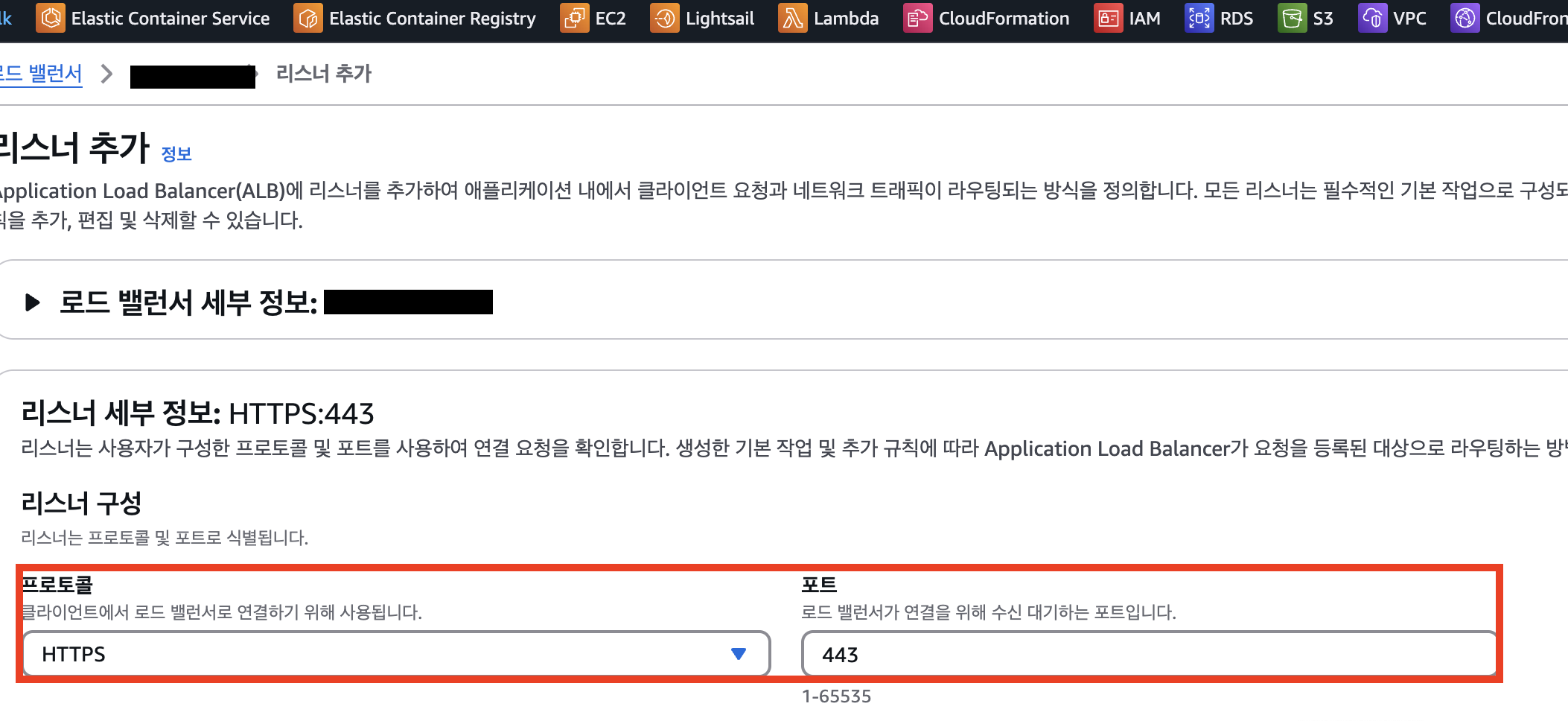This screenshot has width=1568, height=721.
Task: Open the Lightsail bookmark label
Action: (x=720, y=19)
